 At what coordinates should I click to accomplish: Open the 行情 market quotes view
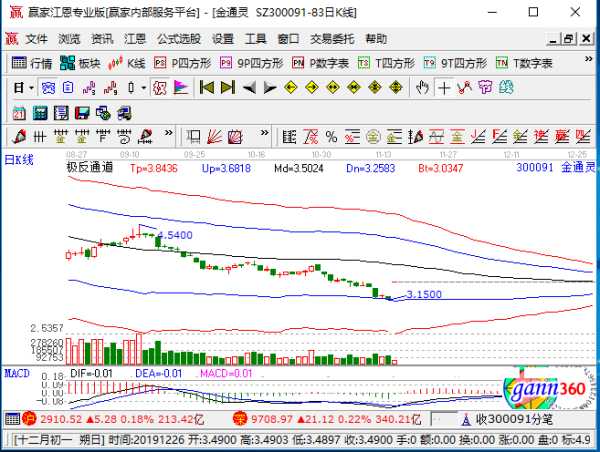click(x=32, y=63)
